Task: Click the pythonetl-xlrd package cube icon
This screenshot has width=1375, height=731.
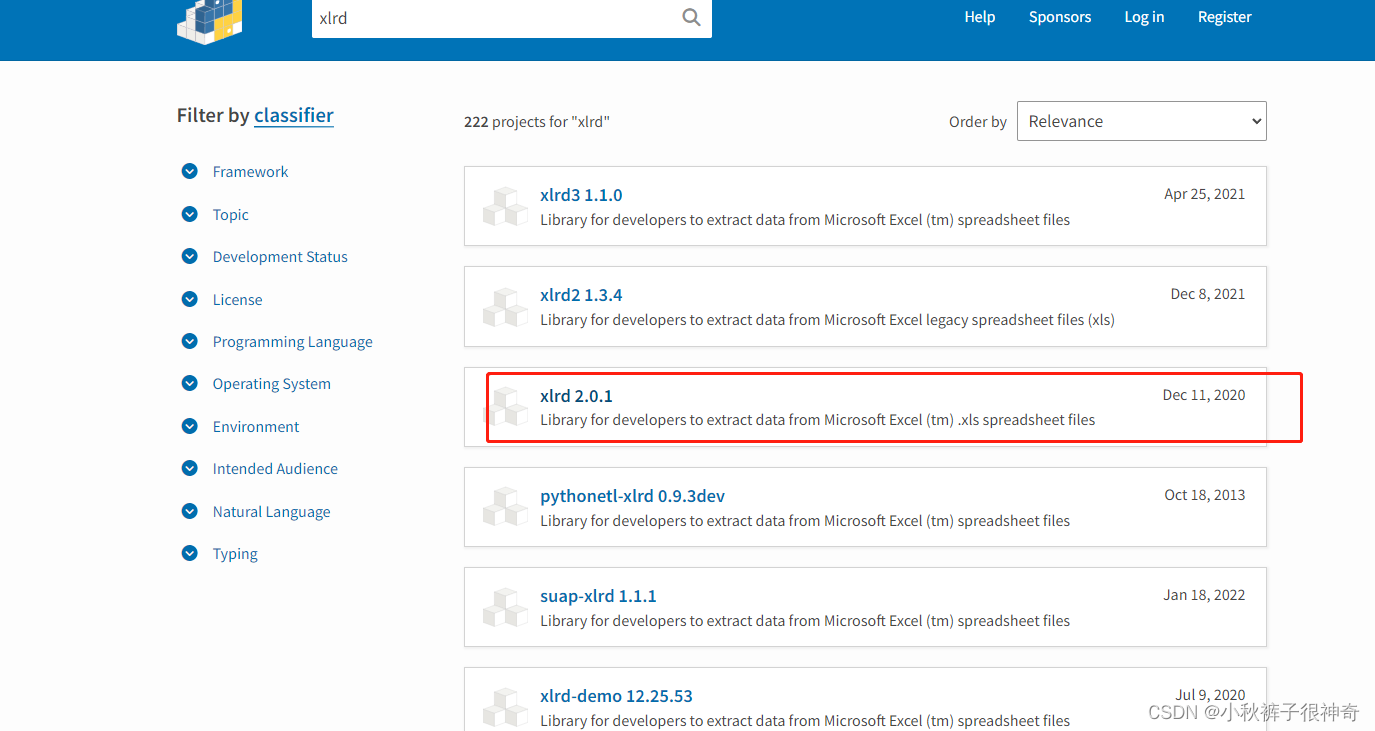Action: pyautogui.click(x=505, y=507)
